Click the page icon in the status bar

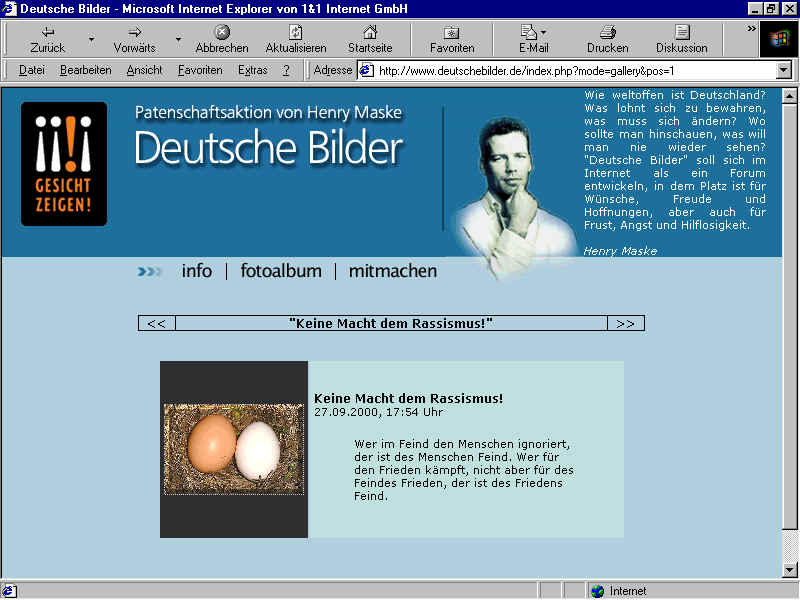10,591
